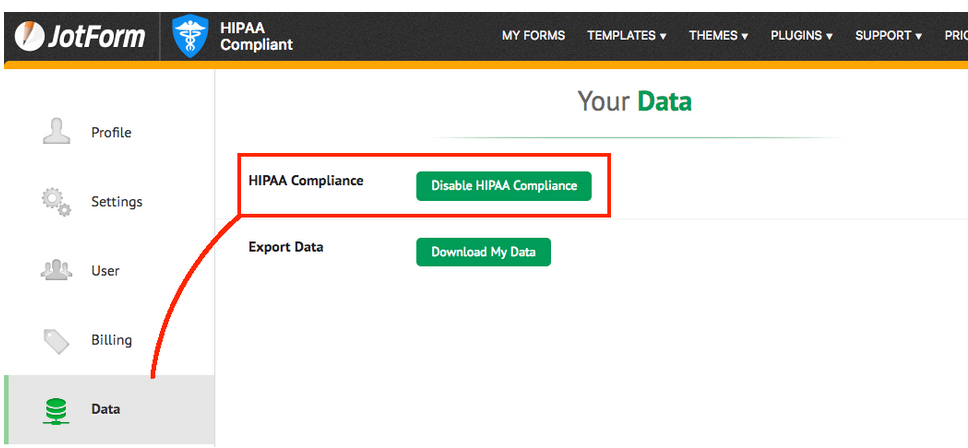The width and height of the screenshot is (968, 448).
Task: Open the Profile section in sidebar
Action: (x=111, y=133)
